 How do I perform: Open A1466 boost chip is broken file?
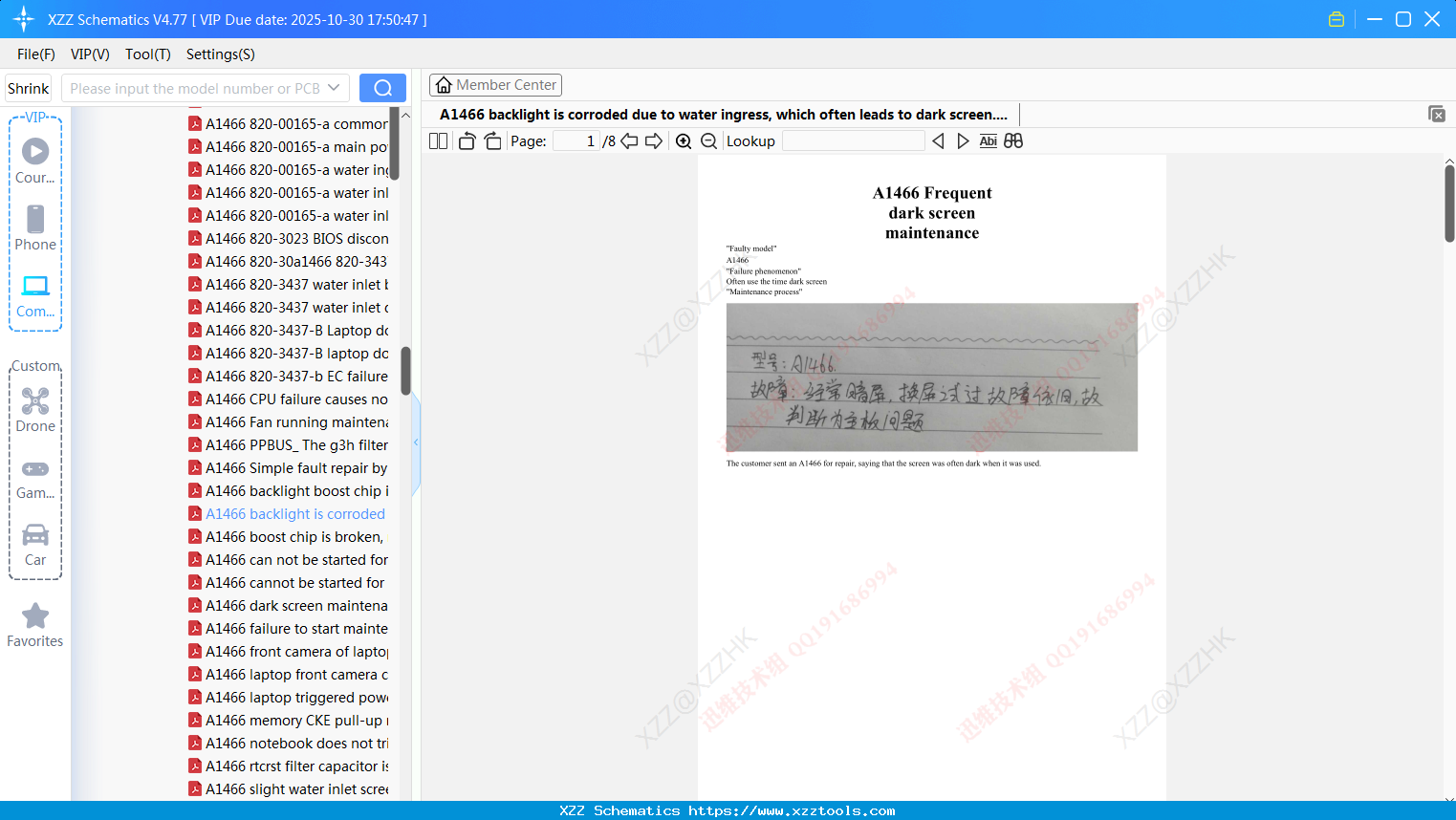(x=288, y=537)
